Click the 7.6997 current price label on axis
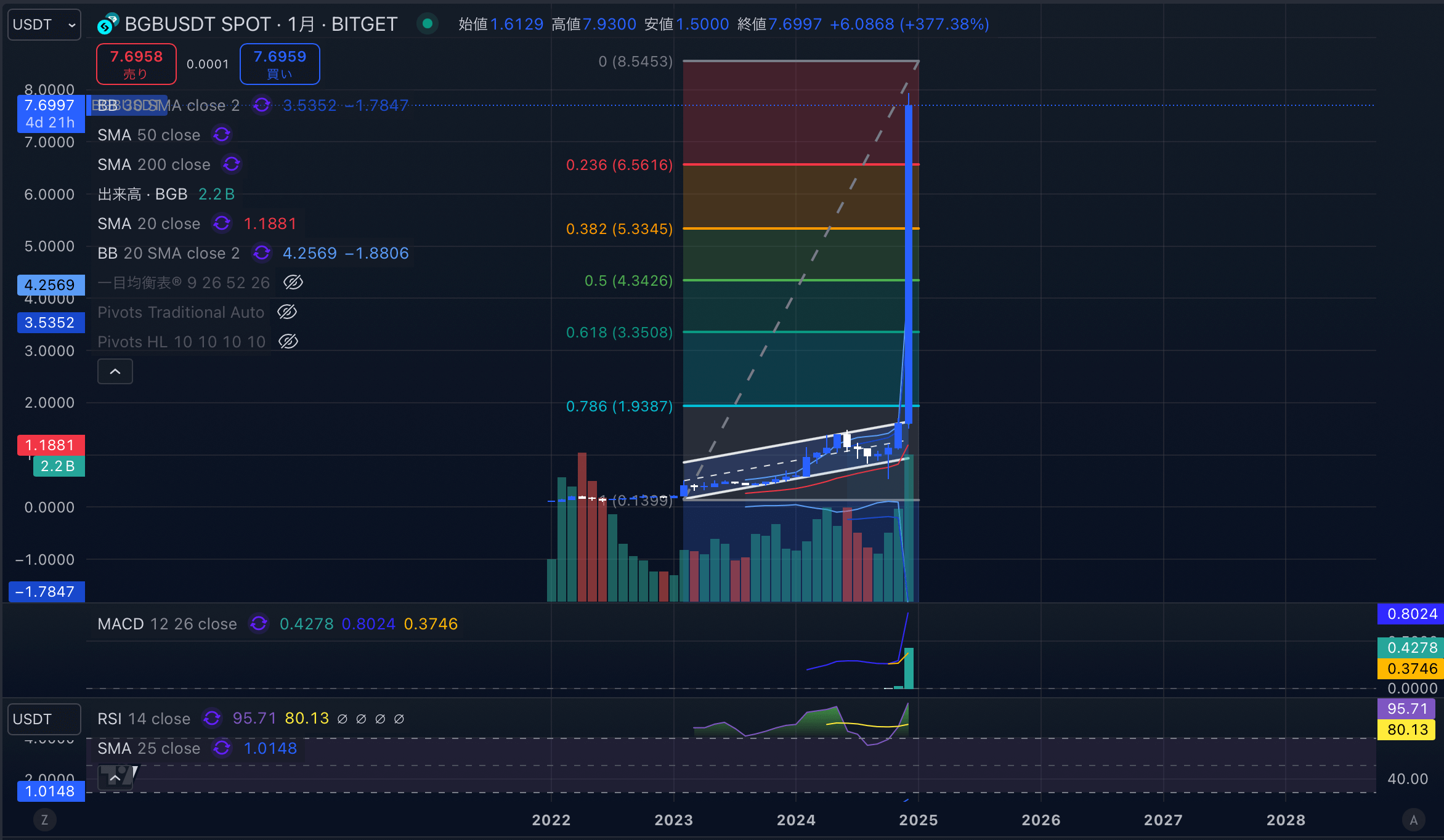Screen dimensions: 1444x840 [51, 105]
